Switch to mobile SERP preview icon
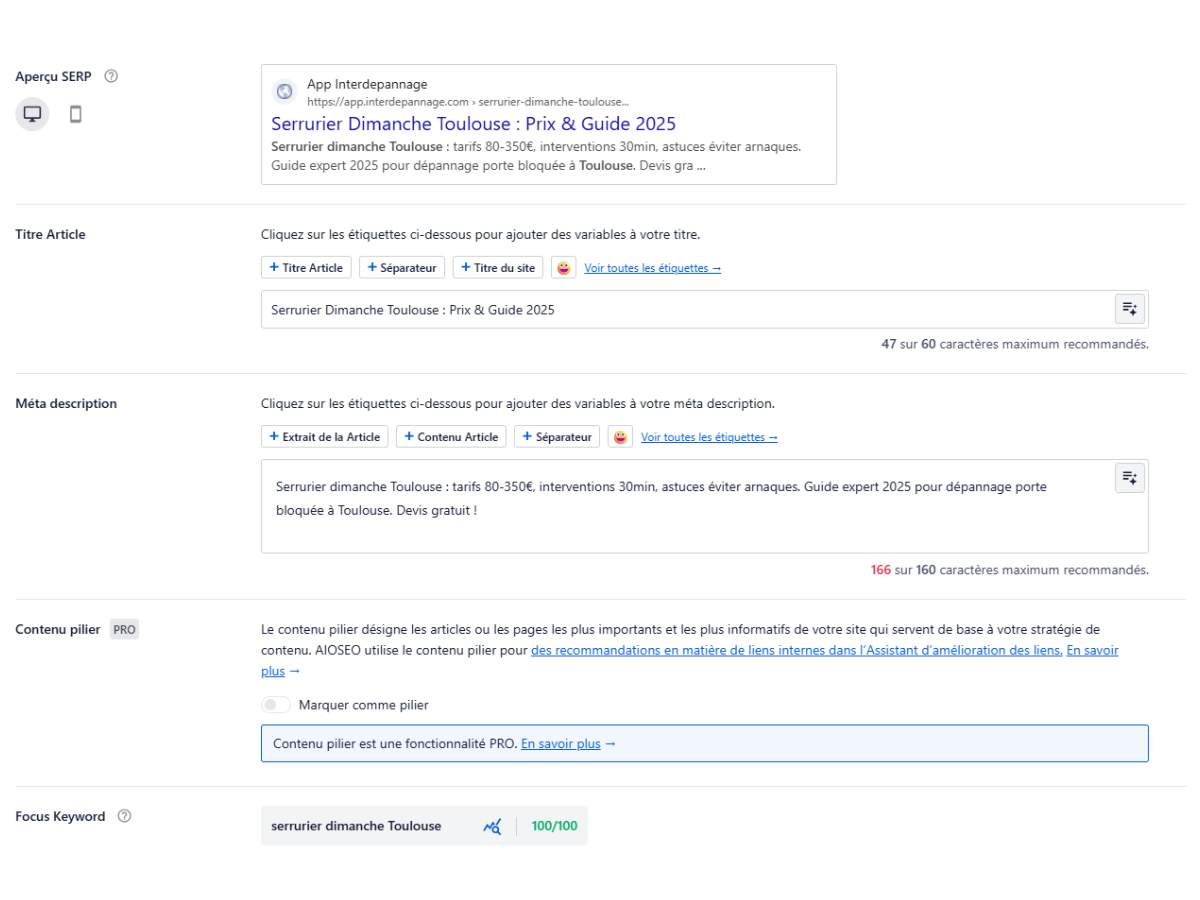This screenshot has height=900, width=1200. click(x=75, y=114)
